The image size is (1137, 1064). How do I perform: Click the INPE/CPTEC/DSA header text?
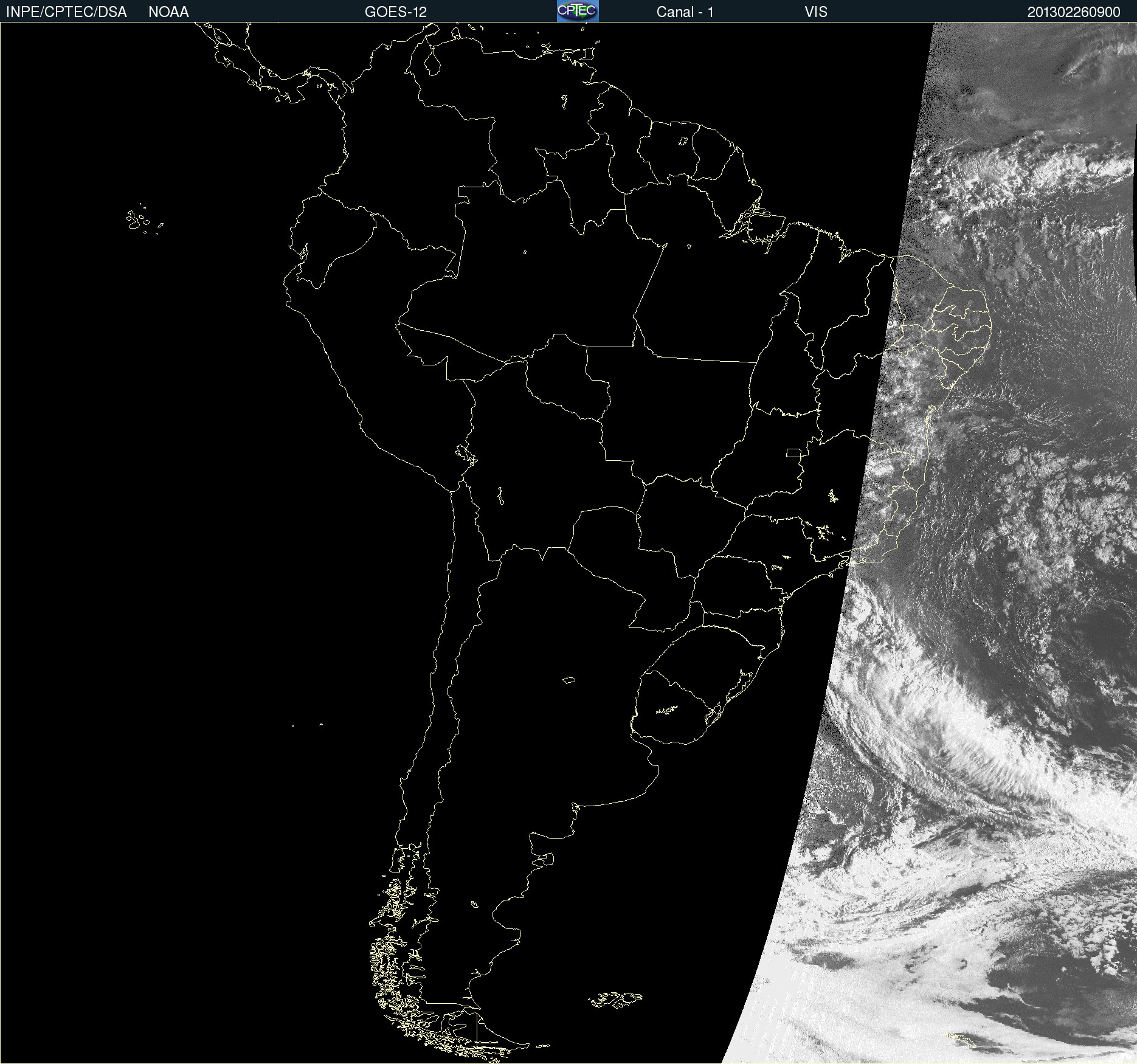(x=66, y=12)
